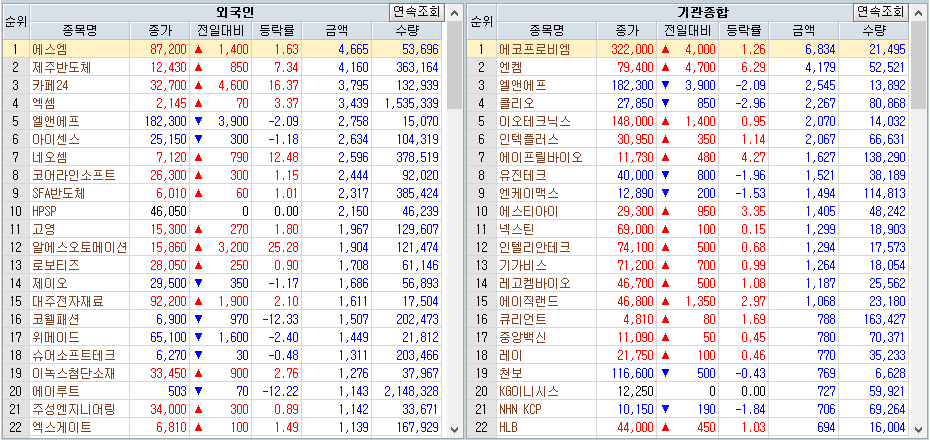This screenshot has height=440, width=930.
Task: Select stock 엑스게이트
Action: [x=62, y=427]
